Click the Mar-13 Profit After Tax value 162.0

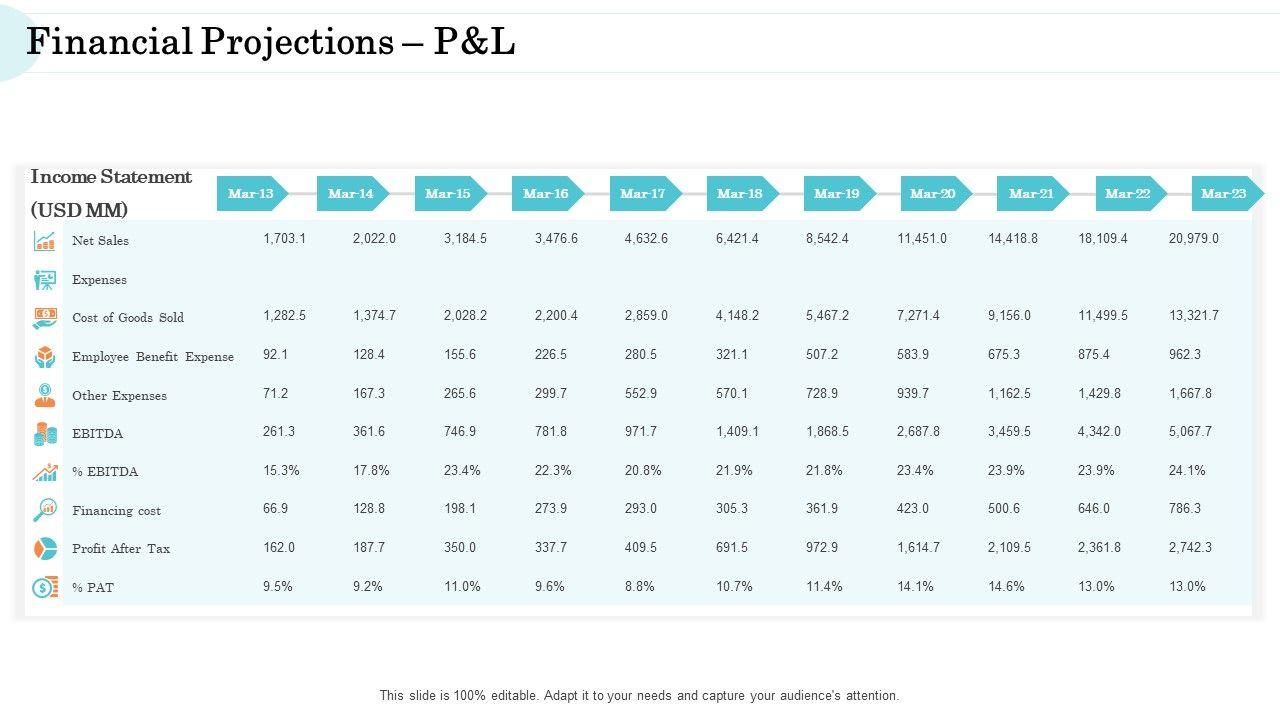coord(279,548)
